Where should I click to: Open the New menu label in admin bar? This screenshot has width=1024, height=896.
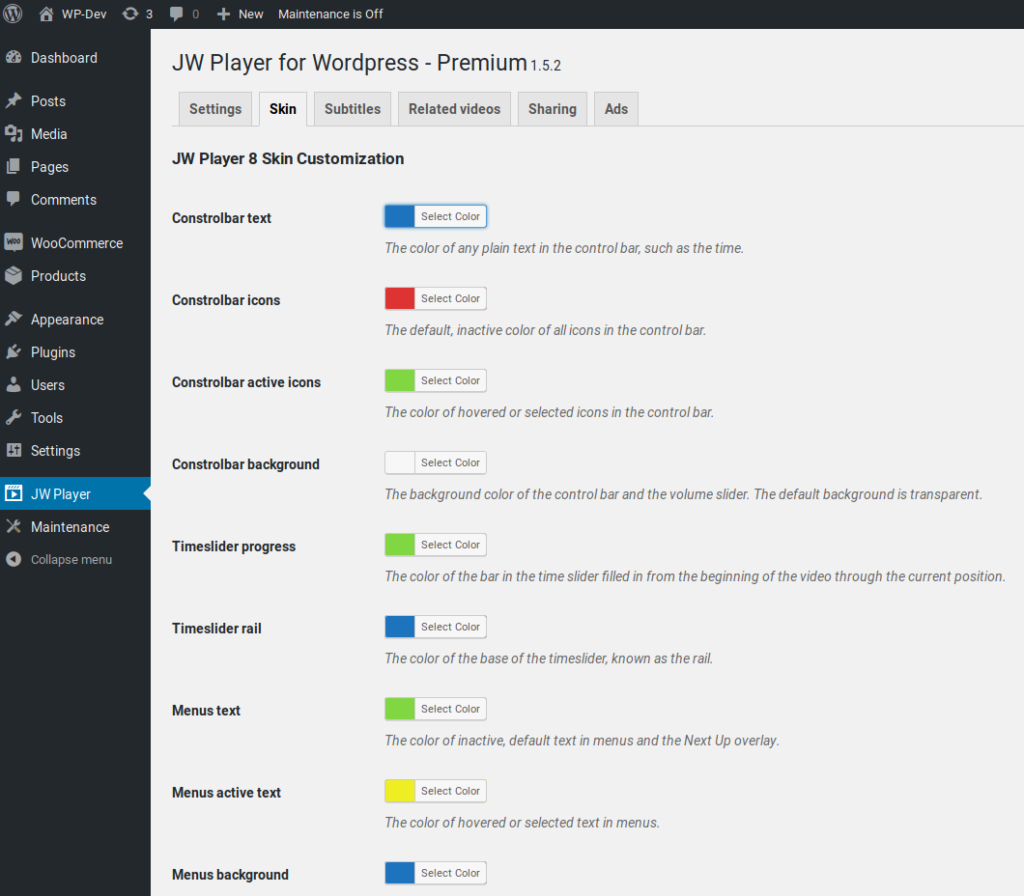pos(251,14)
